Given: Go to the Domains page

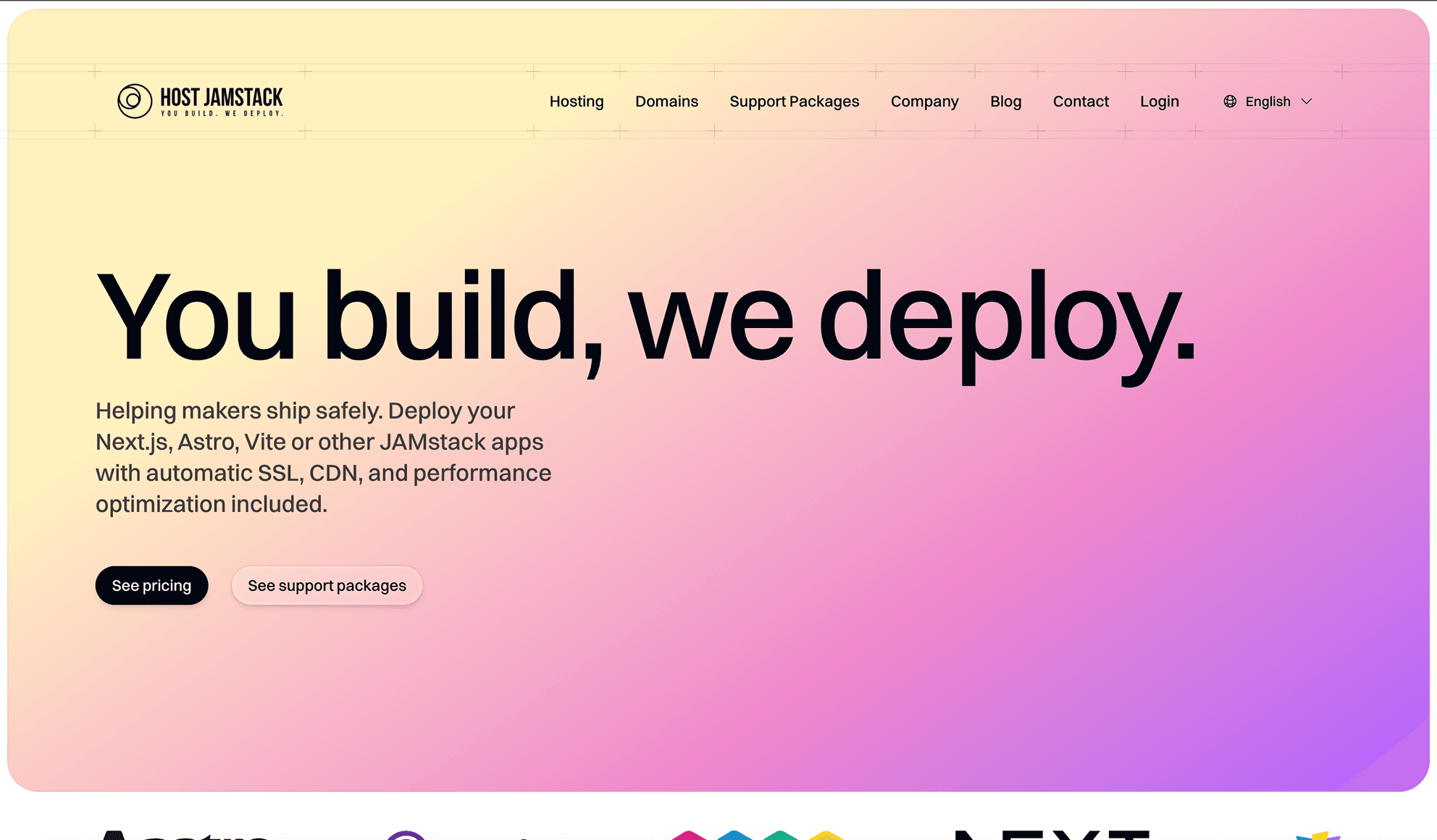Looking at the screenshot, I should [666, 101].
